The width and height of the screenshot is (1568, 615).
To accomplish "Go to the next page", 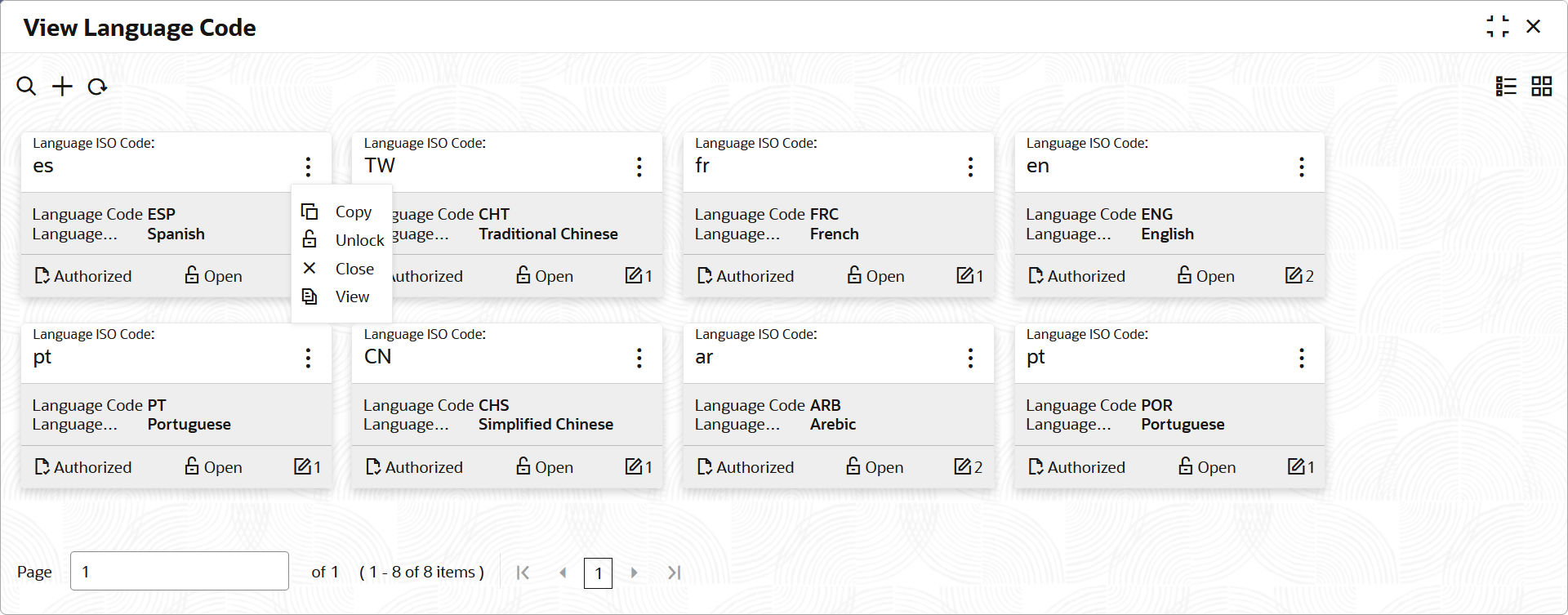I will pyautogui.click(x=634, y=573).
